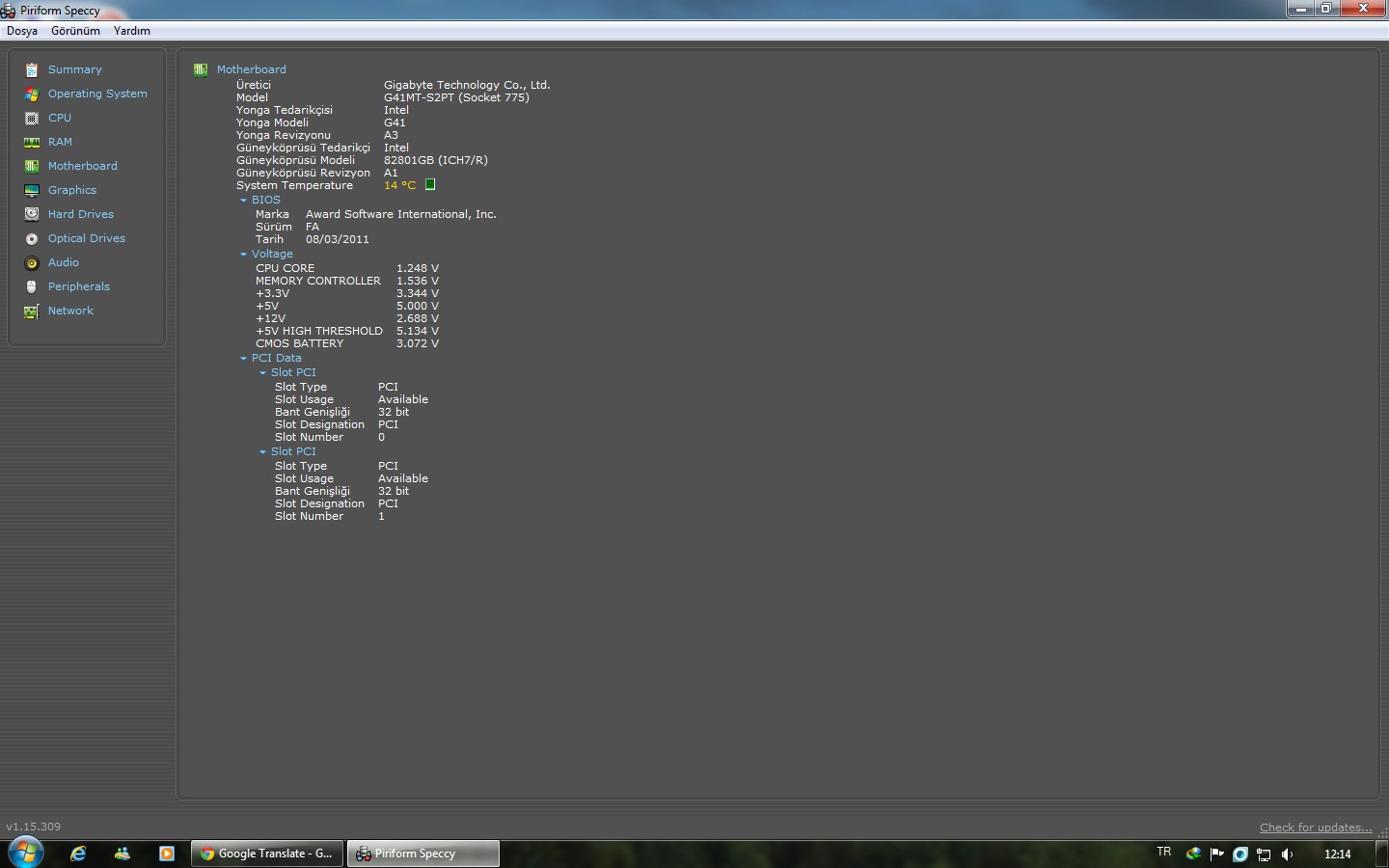
Task: Click the +12V voltage value 2.688 V
Action: coord(418,318)
